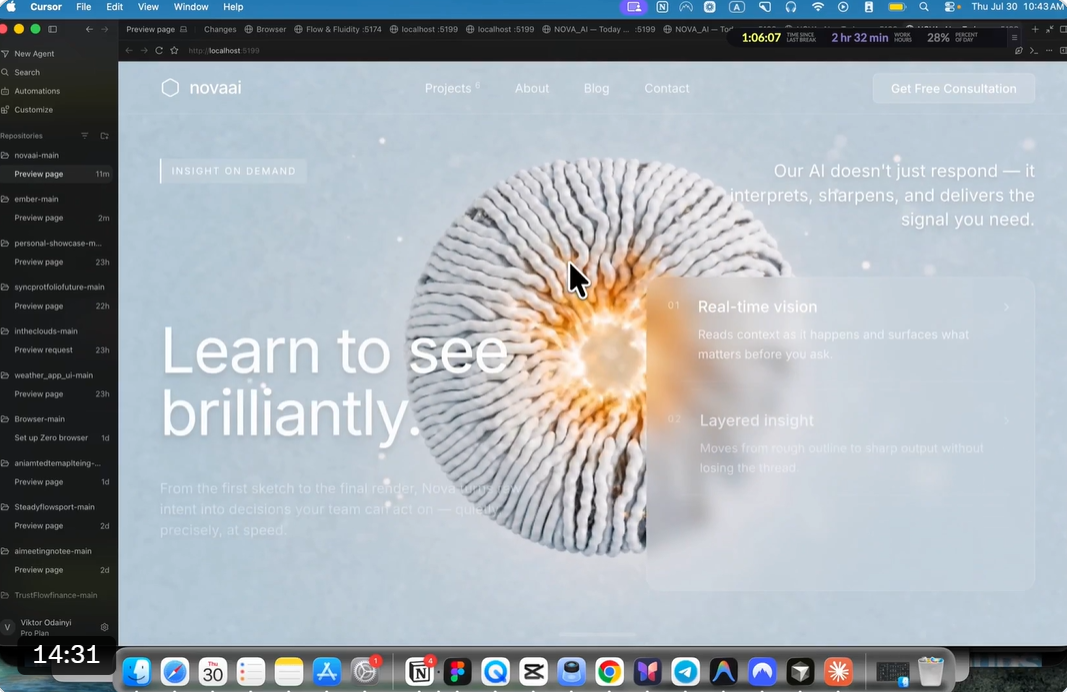This screenshot has width=1067, height=692.
Task: Click the Repositories filter icon
Action: point(84,135)
